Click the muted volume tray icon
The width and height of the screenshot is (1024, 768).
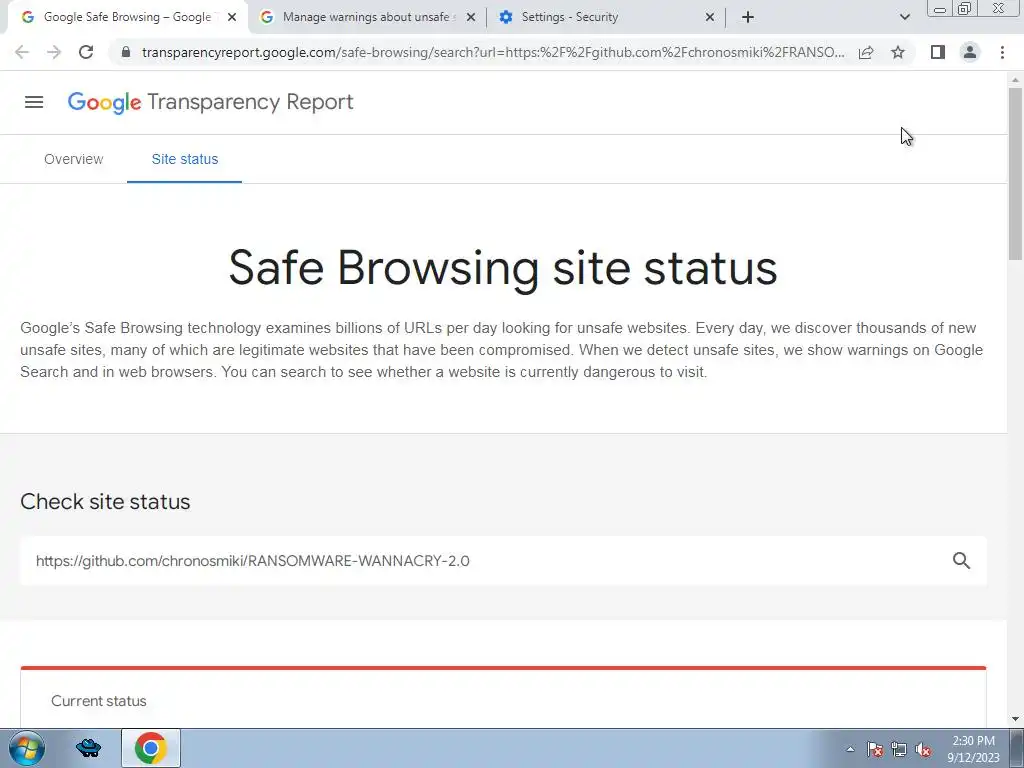(923, 749)
